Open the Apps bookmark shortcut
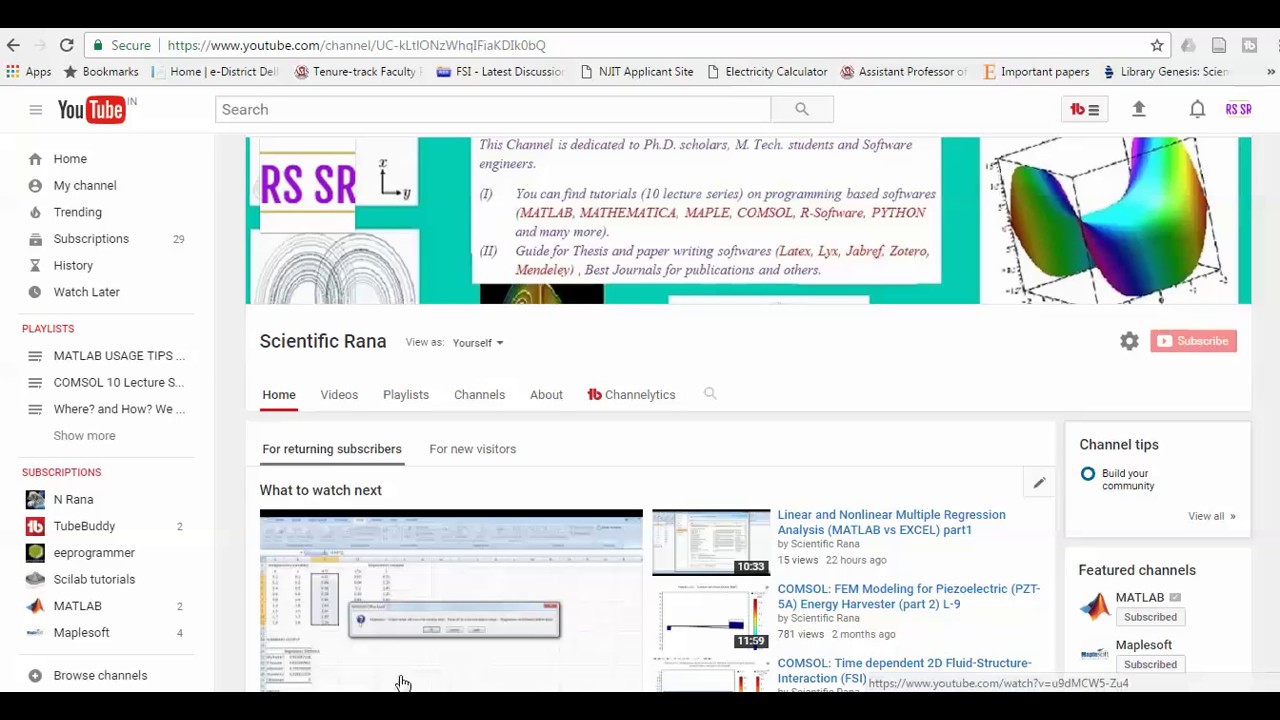Screen dimensions: 1280x720 (x=29, y=72)
